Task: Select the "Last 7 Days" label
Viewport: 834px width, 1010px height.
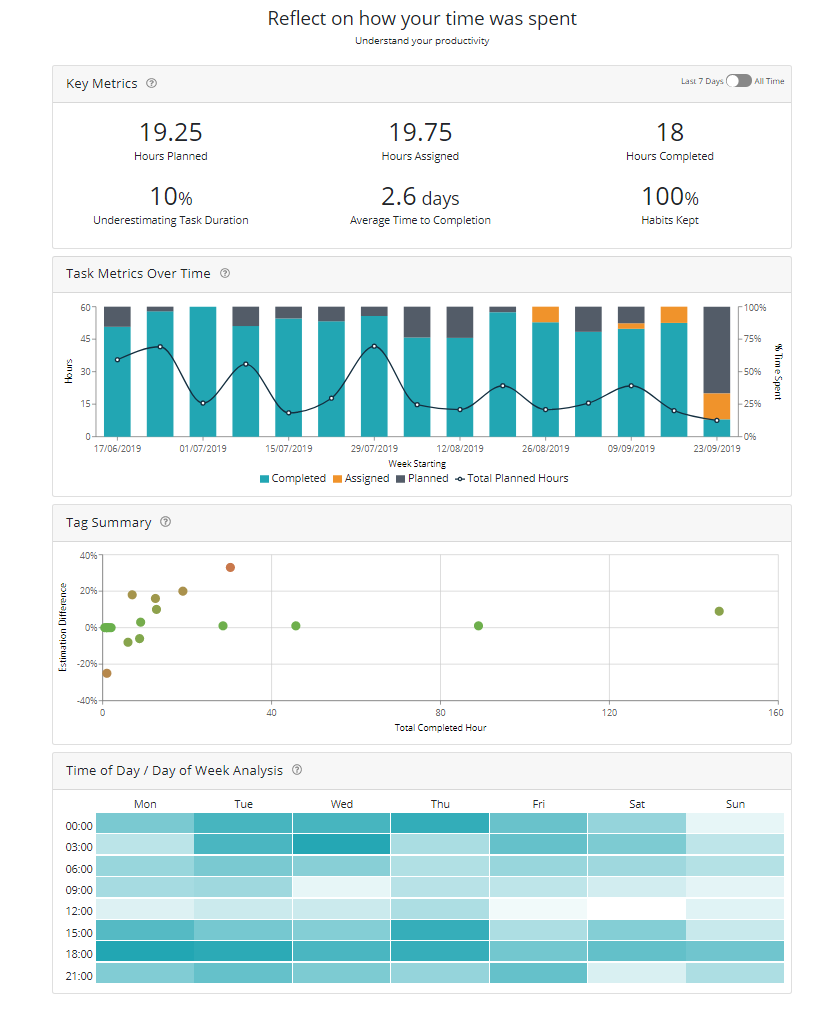Action: coord(701,81)
